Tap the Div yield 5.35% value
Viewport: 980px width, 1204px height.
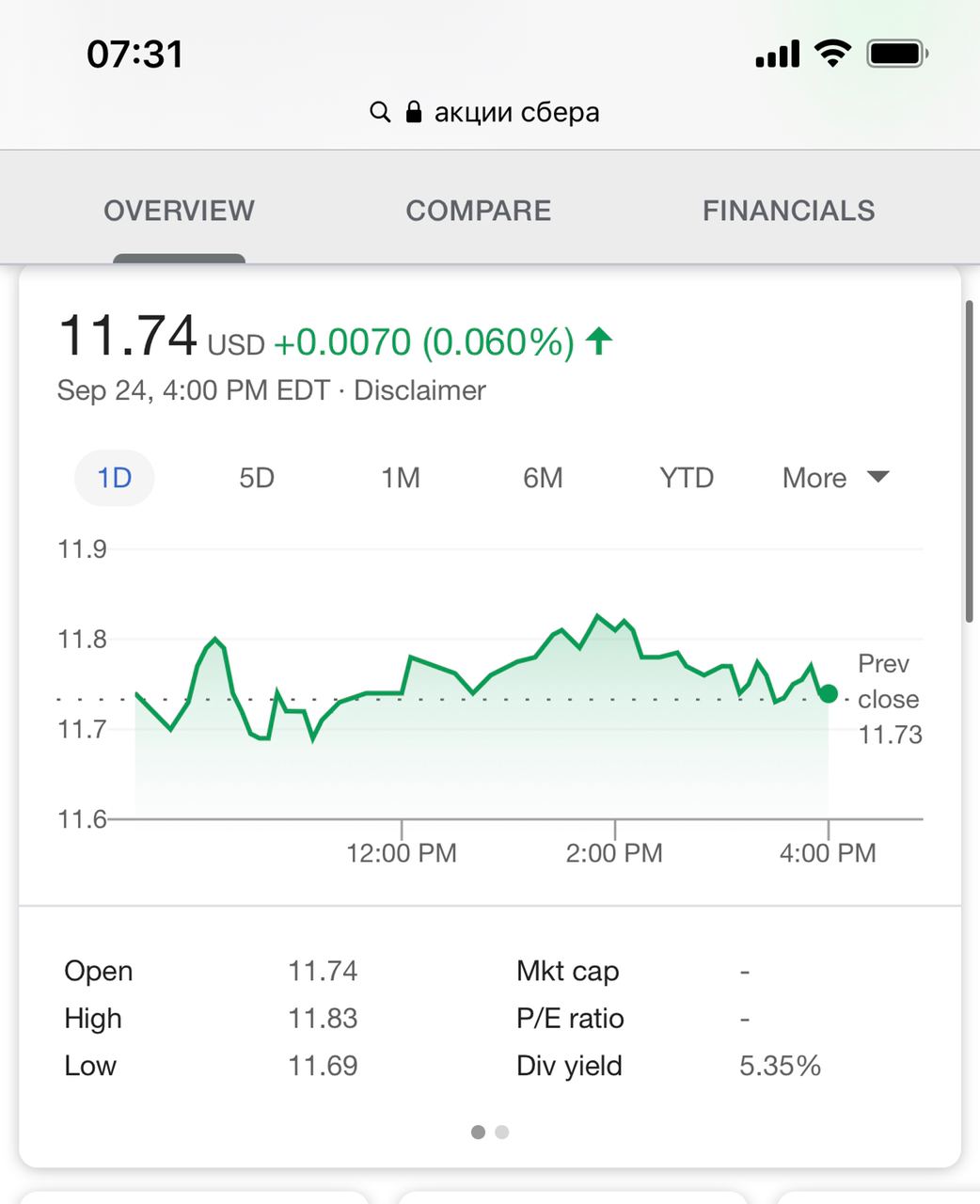(x=781, y=1066)
